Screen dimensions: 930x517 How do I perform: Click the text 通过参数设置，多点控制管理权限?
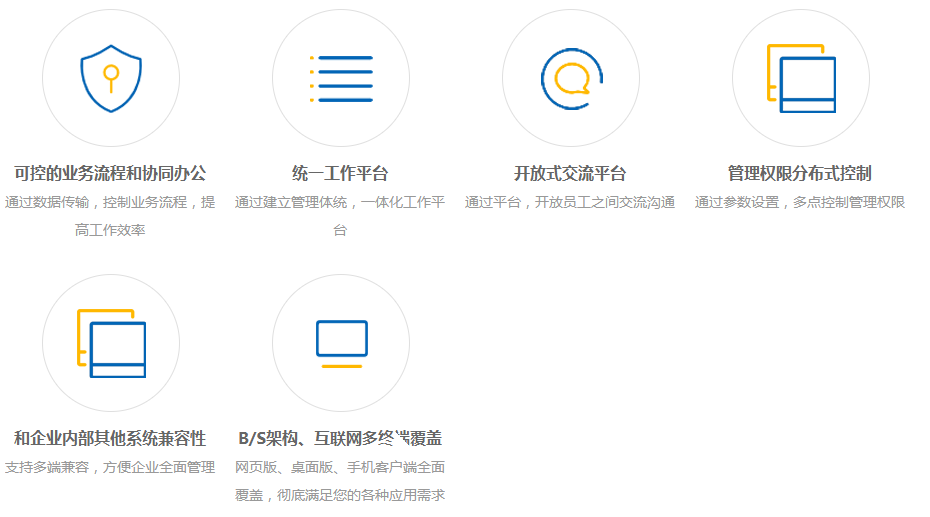pos(800,202)
